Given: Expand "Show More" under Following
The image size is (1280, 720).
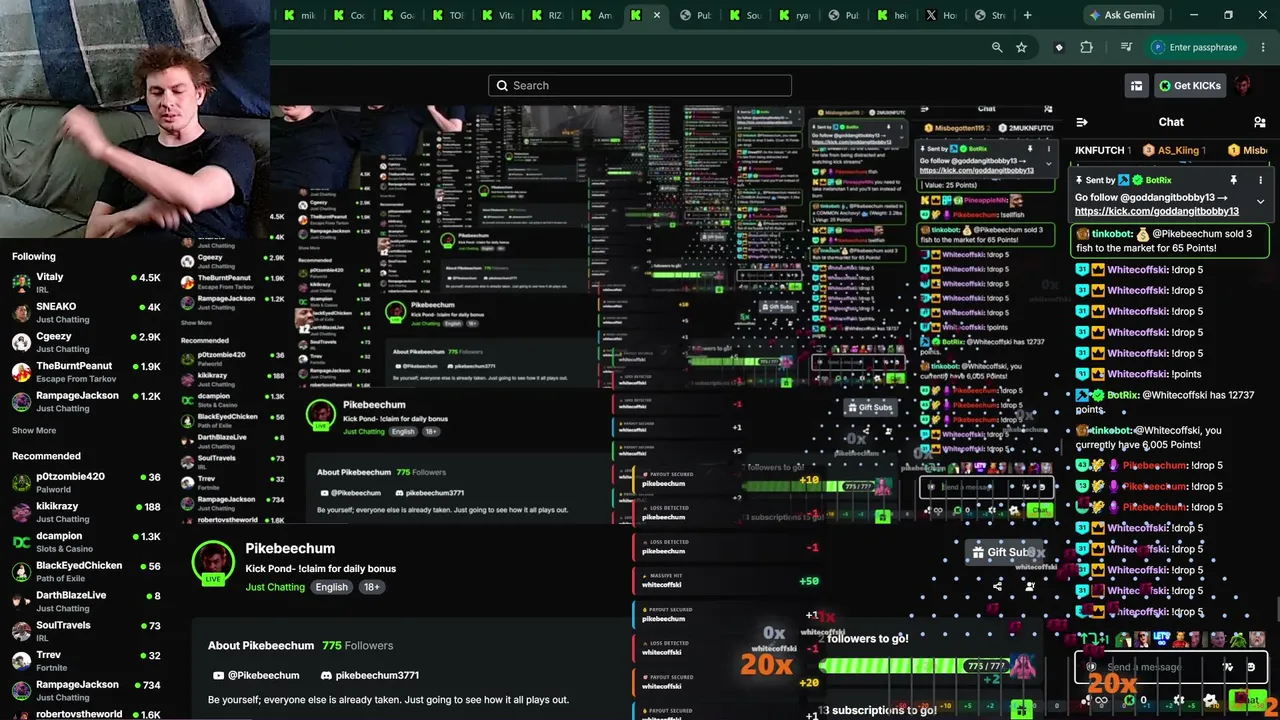Looking at the screenshot, I should click(34, 430).
